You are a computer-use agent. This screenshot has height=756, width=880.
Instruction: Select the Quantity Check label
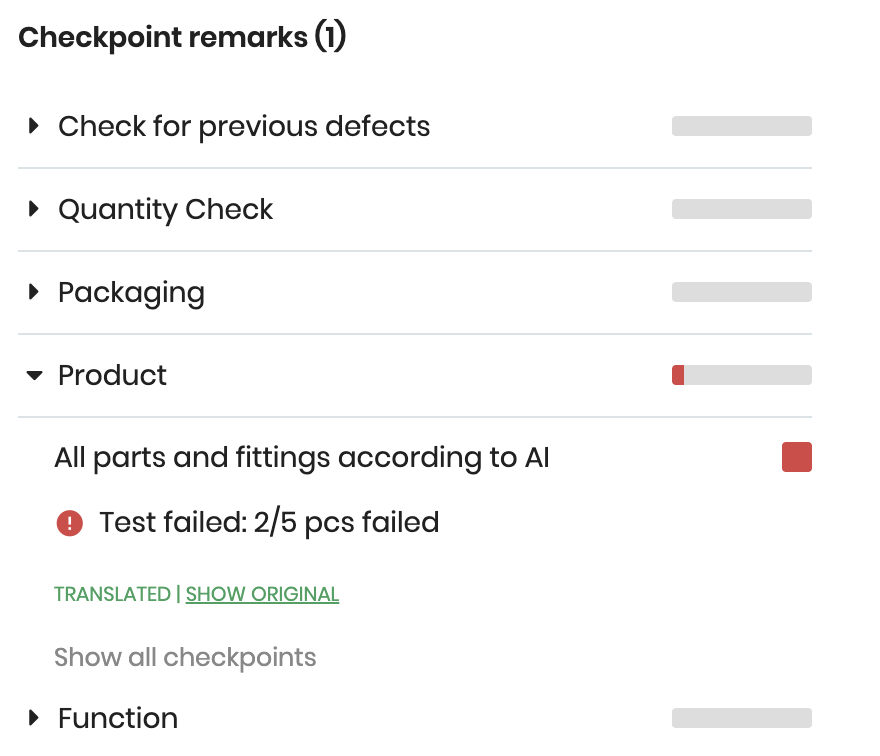point(165,209)
